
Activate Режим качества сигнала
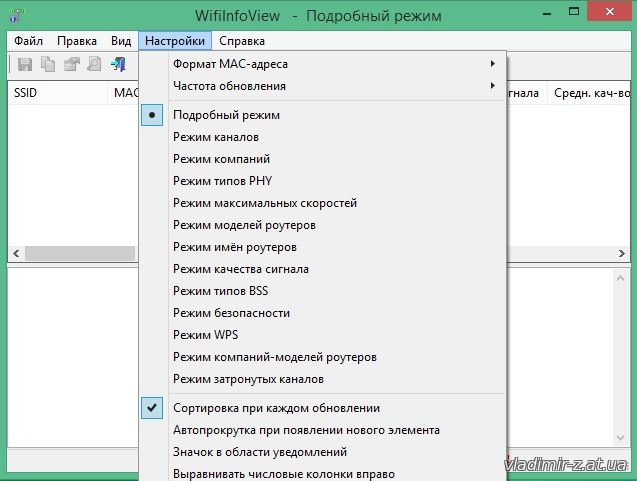coord(322,269)
